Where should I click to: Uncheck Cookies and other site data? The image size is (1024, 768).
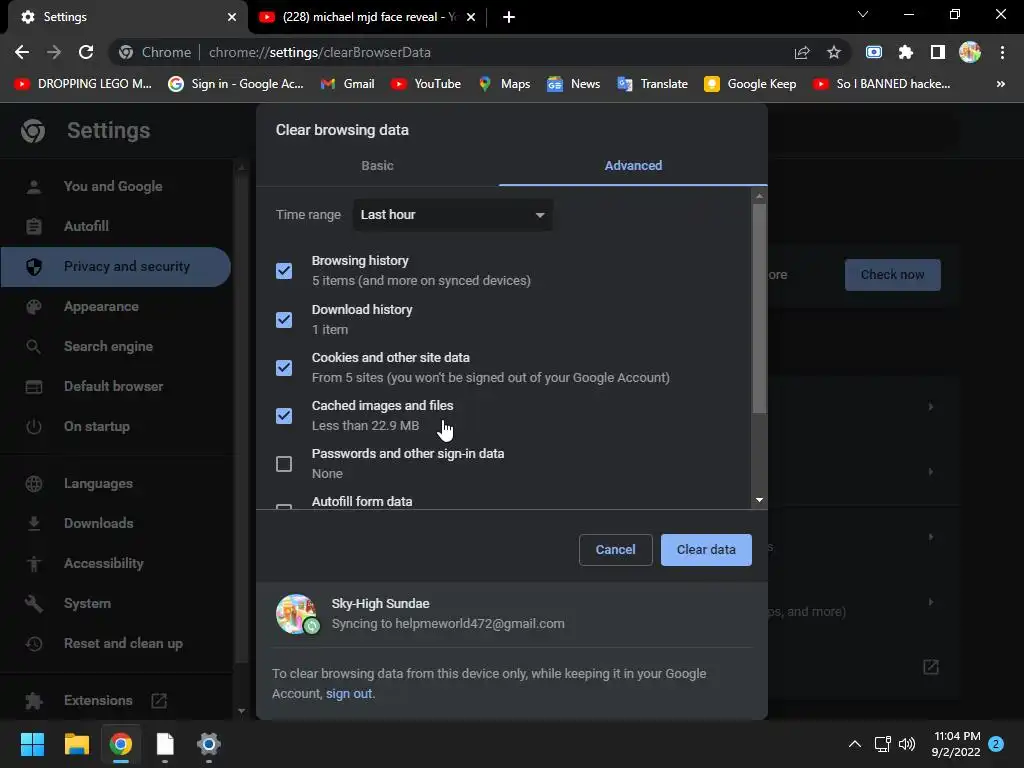click(284, 368)
